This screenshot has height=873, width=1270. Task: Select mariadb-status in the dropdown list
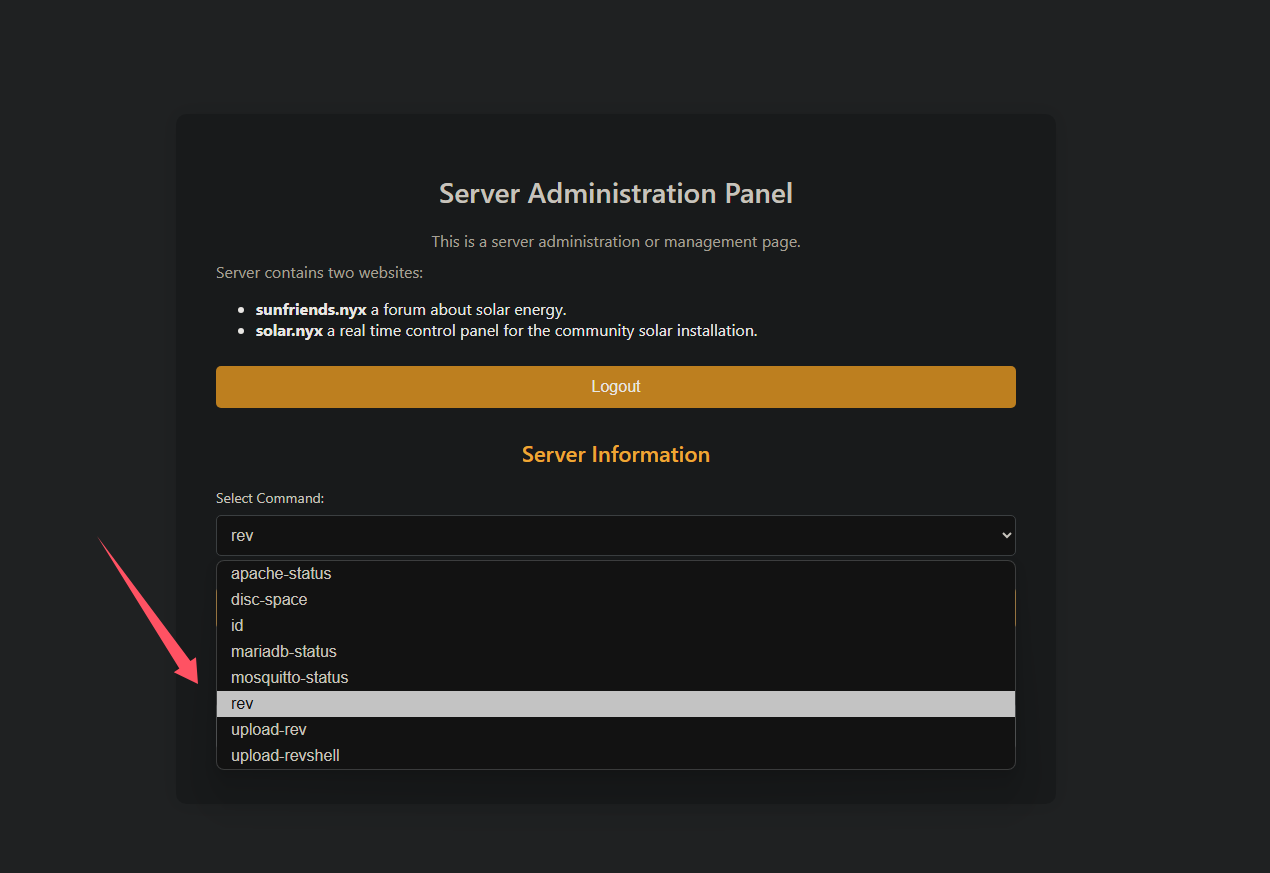(x=284, y=652)
